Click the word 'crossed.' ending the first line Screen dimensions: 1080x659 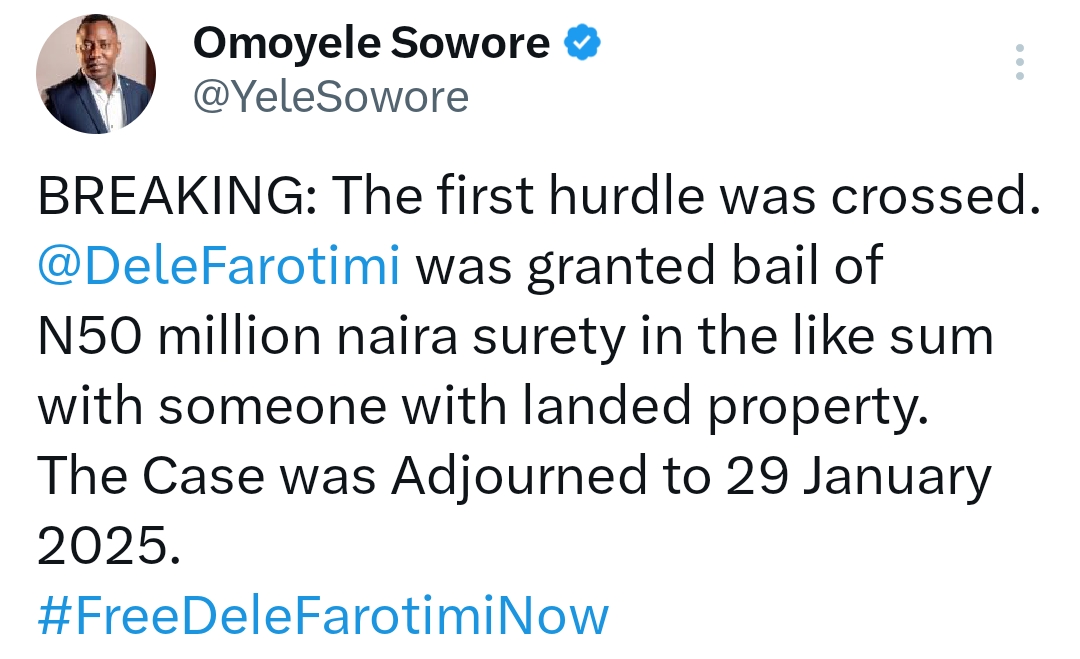tap(935, 196)
